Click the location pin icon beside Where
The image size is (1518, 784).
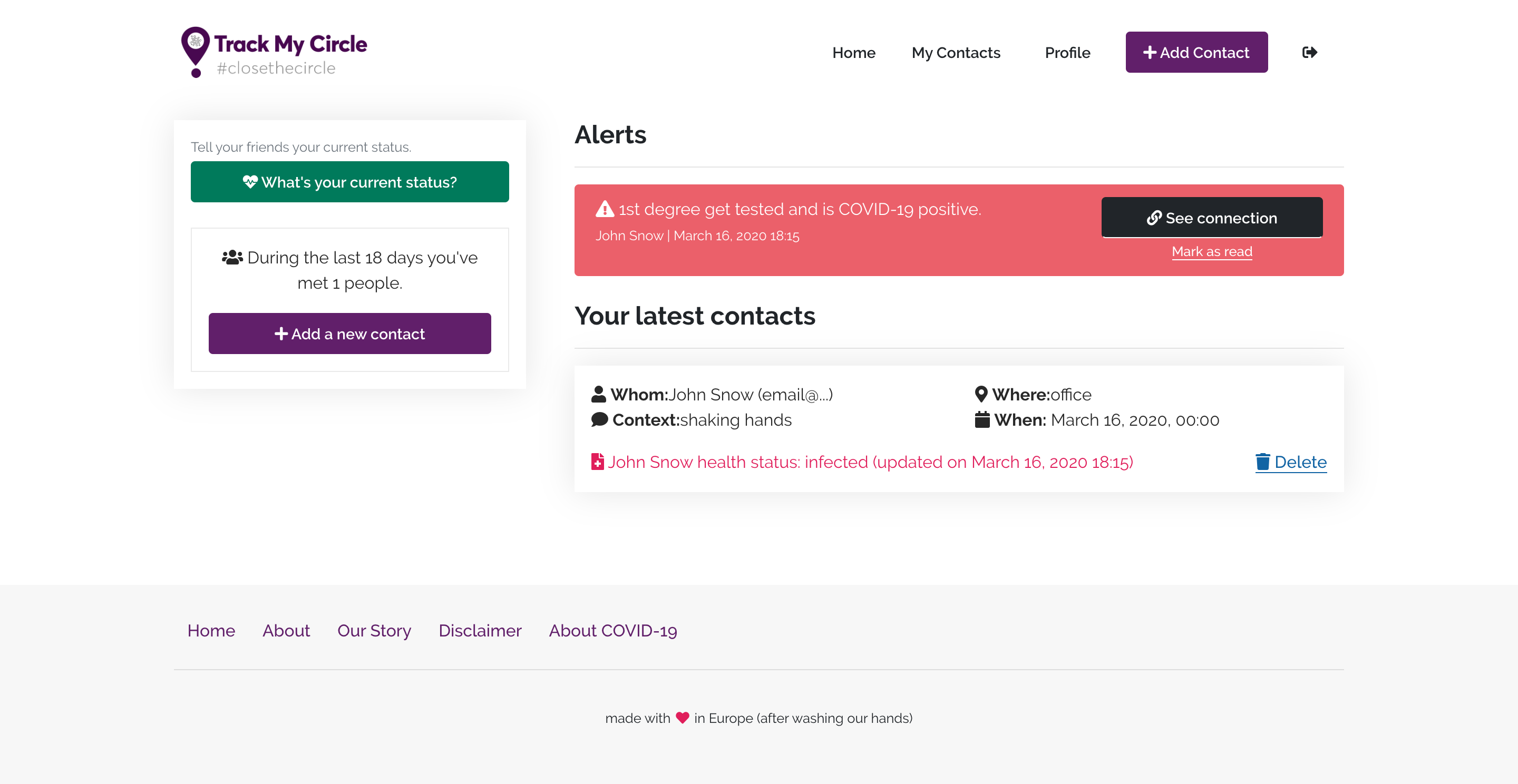[981, 394]
